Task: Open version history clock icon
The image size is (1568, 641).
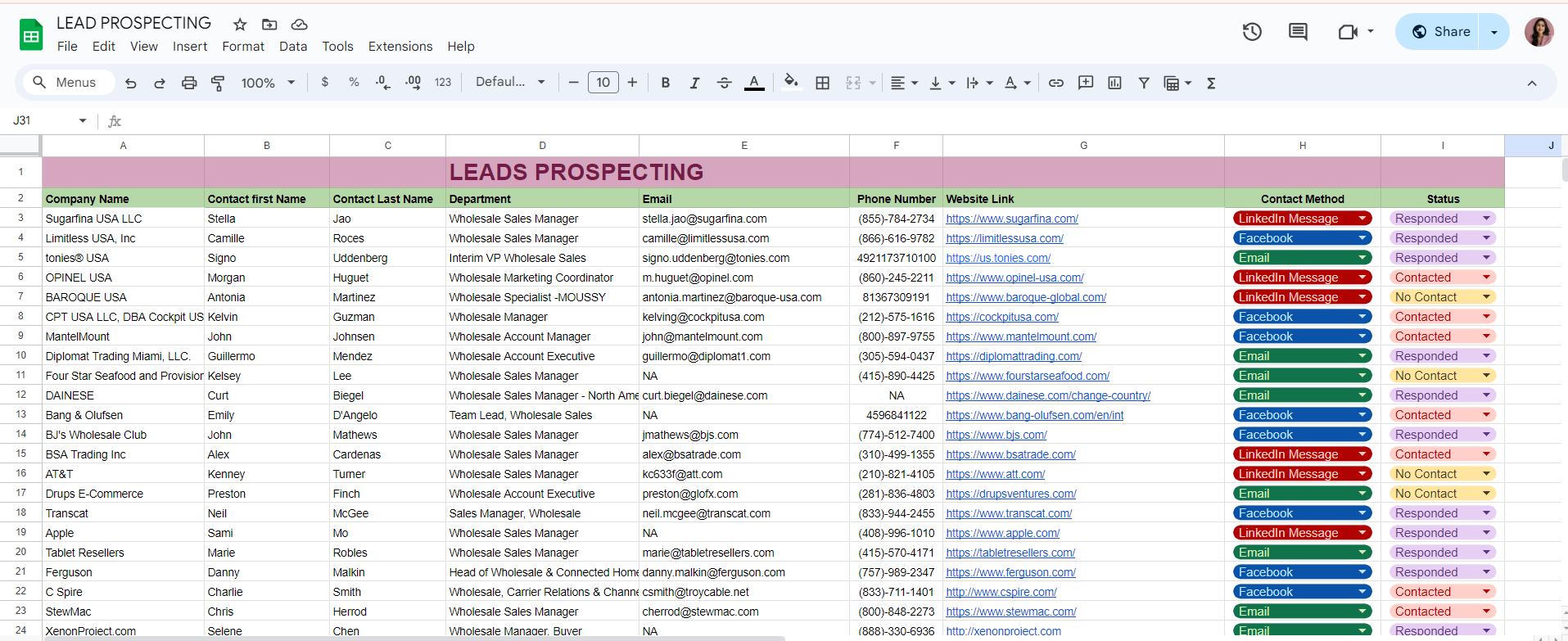Action: [x=1252, y=32]
